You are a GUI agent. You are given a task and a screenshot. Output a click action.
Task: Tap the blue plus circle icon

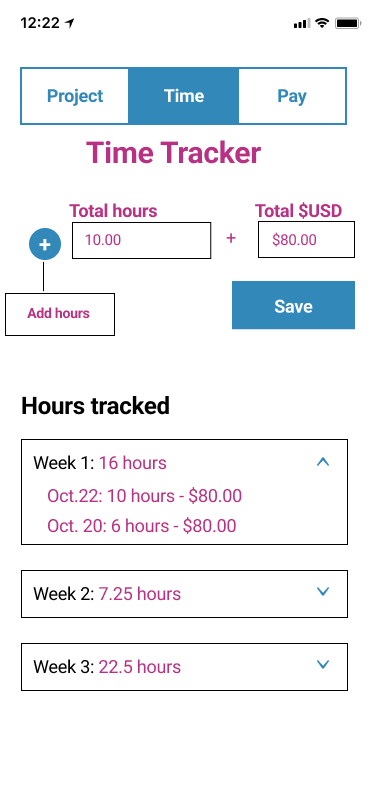coord(45,244)
